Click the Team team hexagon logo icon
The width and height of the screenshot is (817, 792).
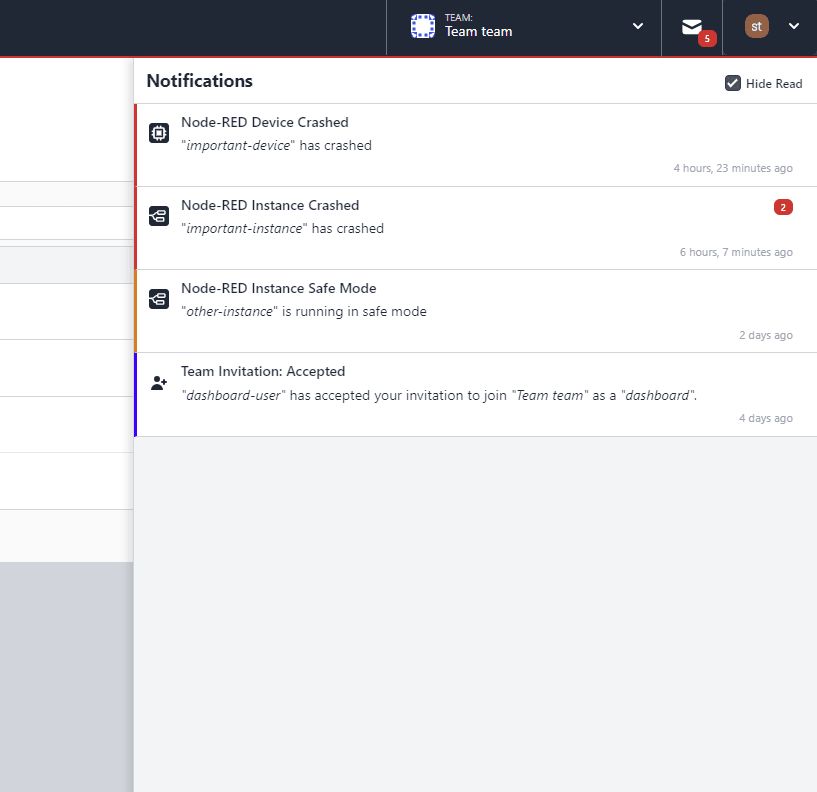pos(422,26)
